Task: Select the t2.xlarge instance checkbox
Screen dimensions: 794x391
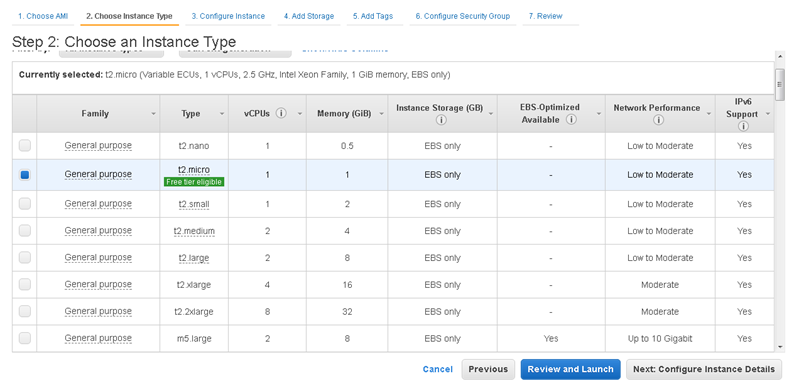Action: point(24,285)
